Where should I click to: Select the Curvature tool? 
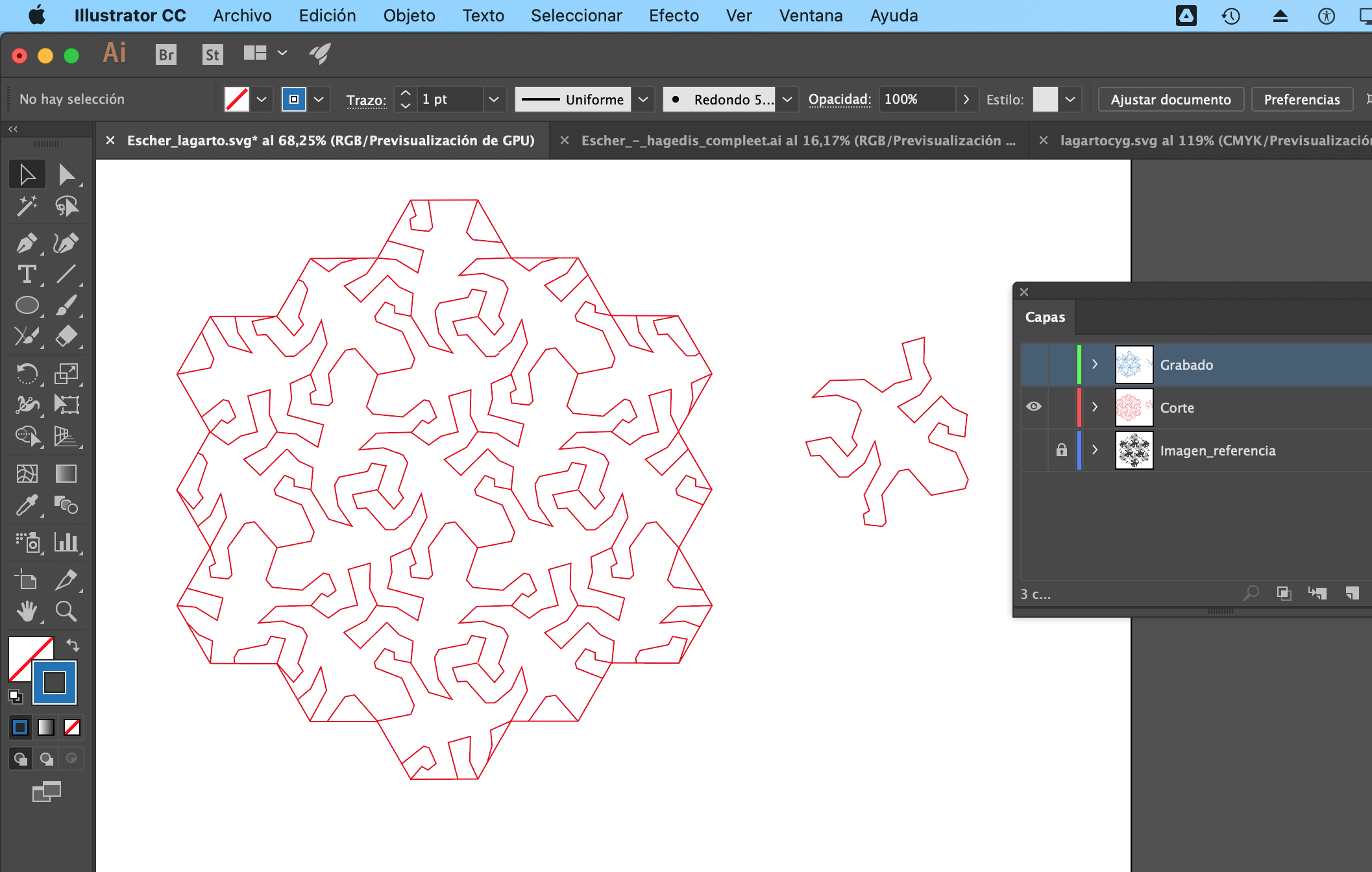[x=66, y=243]
